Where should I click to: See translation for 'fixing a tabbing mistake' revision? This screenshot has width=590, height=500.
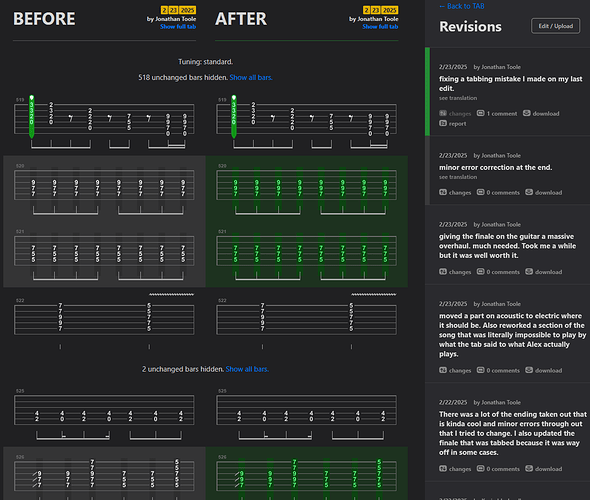click(x=458, y=98)
